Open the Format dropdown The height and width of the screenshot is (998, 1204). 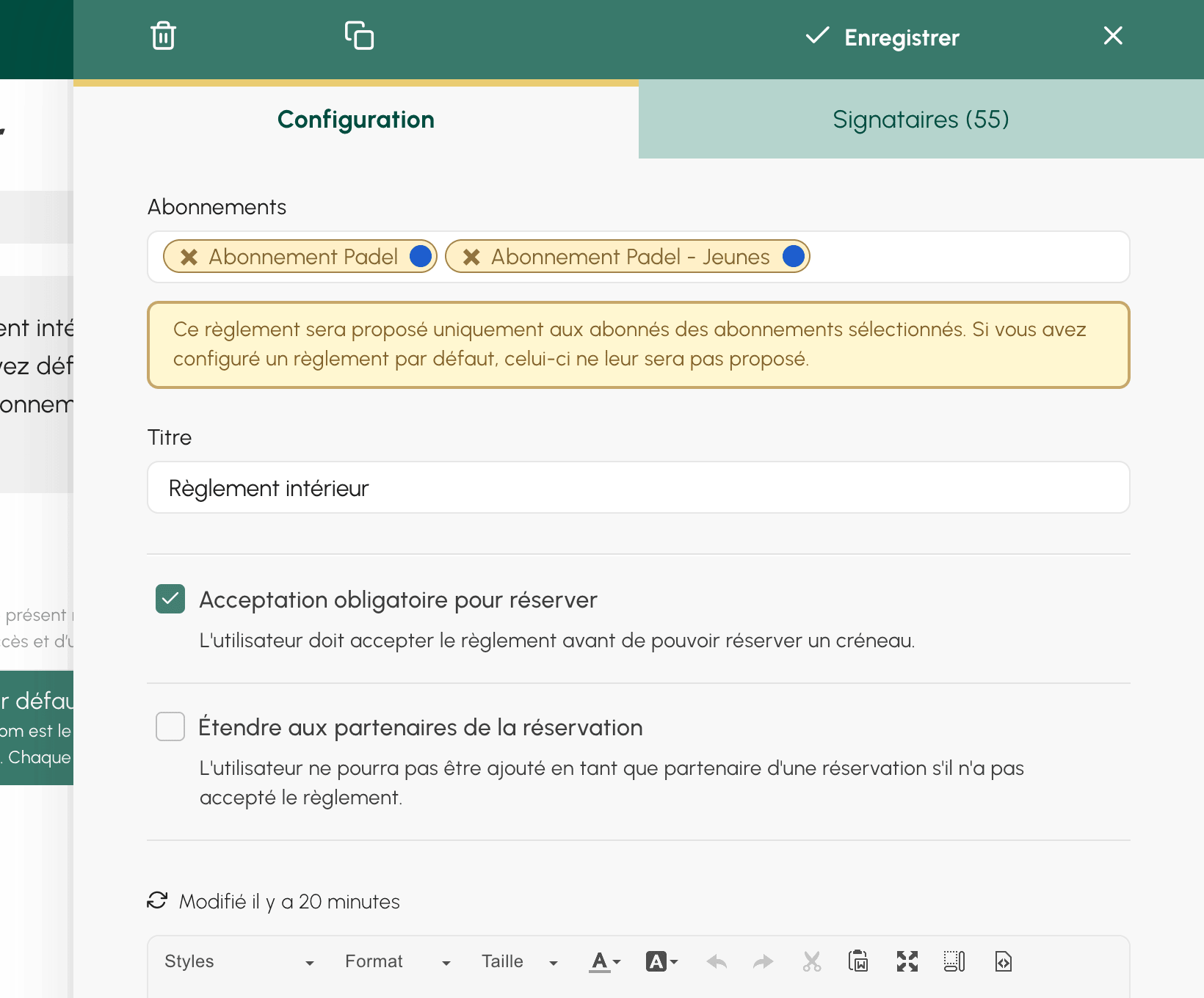tap(398, 961)
